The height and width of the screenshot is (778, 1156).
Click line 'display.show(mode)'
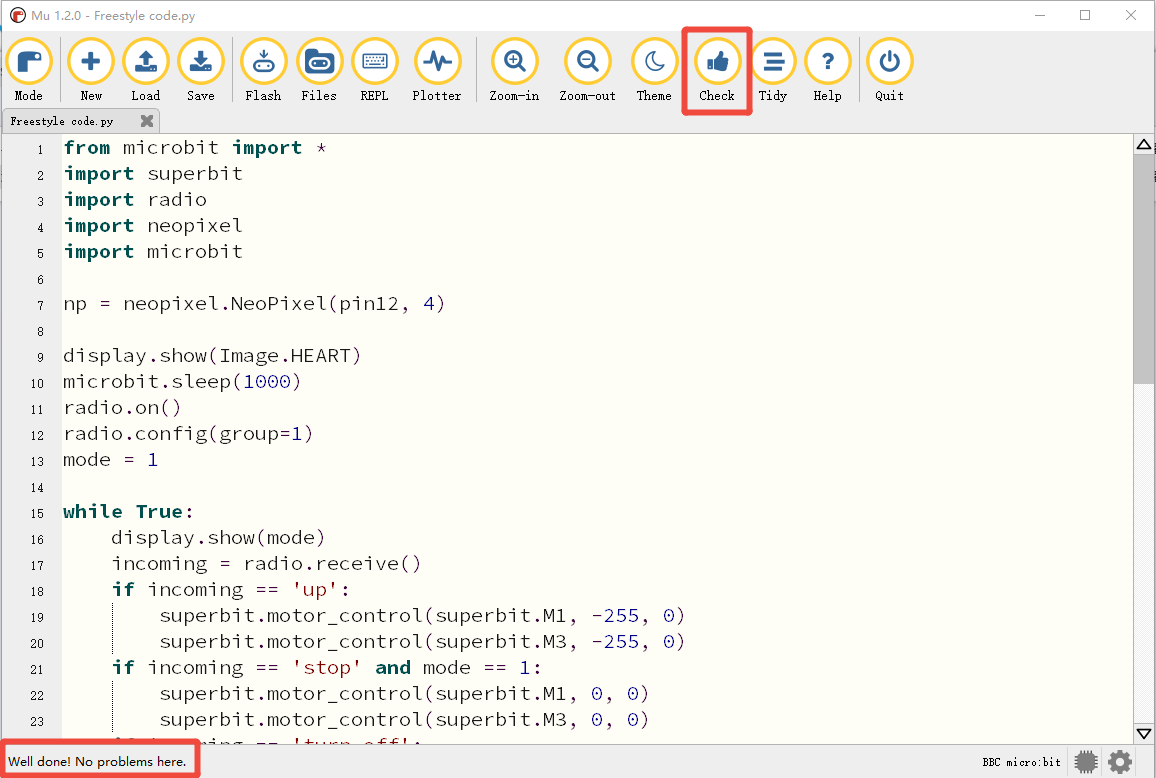point(218,538)
